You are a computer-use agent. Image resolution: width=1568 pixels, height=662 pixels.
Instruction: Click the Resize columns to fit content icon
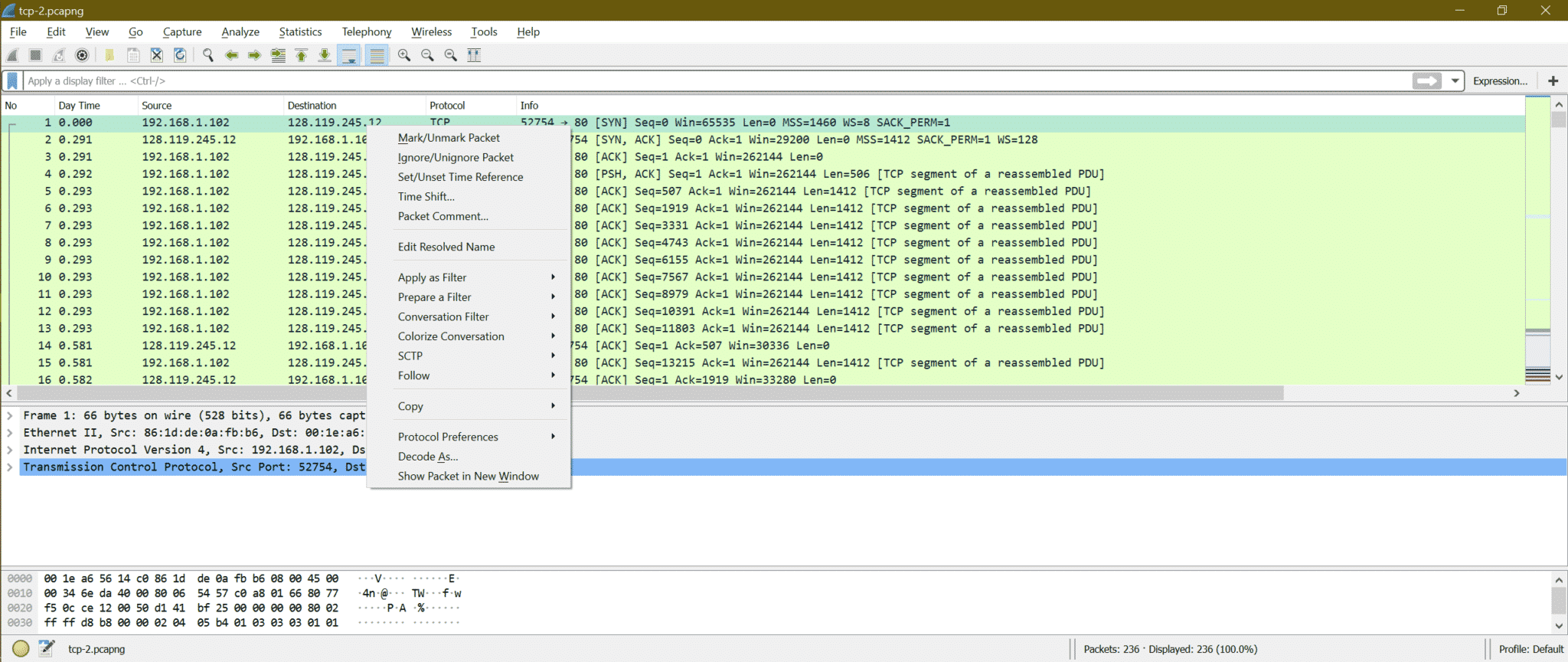[474, 55]
